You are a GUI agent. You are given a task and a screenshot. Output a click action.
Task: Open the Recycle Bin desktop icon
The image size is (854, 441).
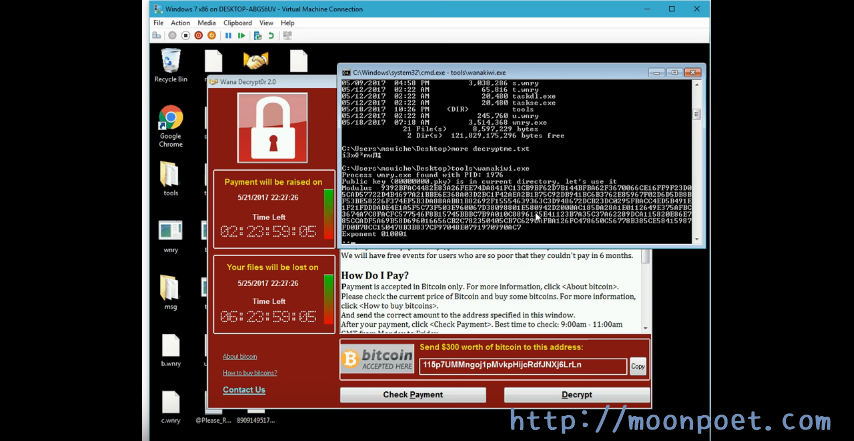(x=170, y=65)
